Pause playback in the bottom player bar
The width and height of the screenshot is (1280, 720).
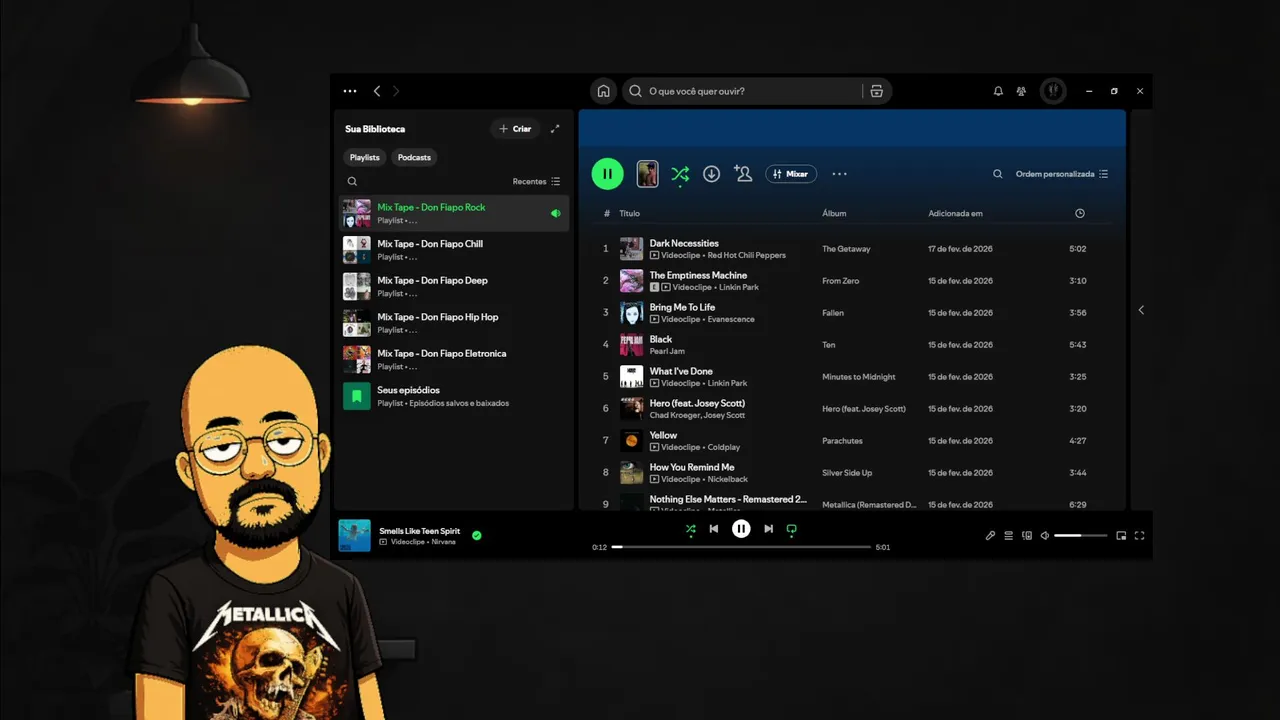click(x=741, y=529)
